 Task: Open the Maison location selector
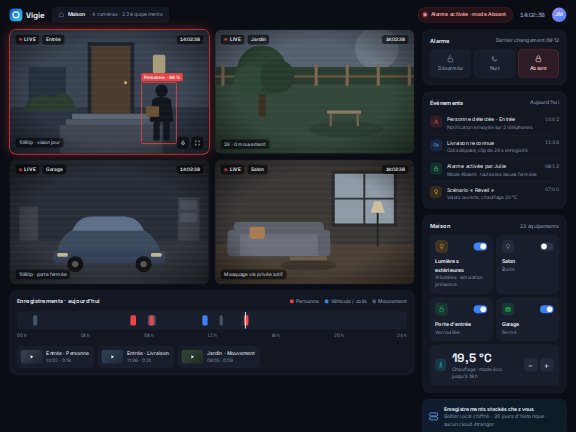(x=111, y=14)
